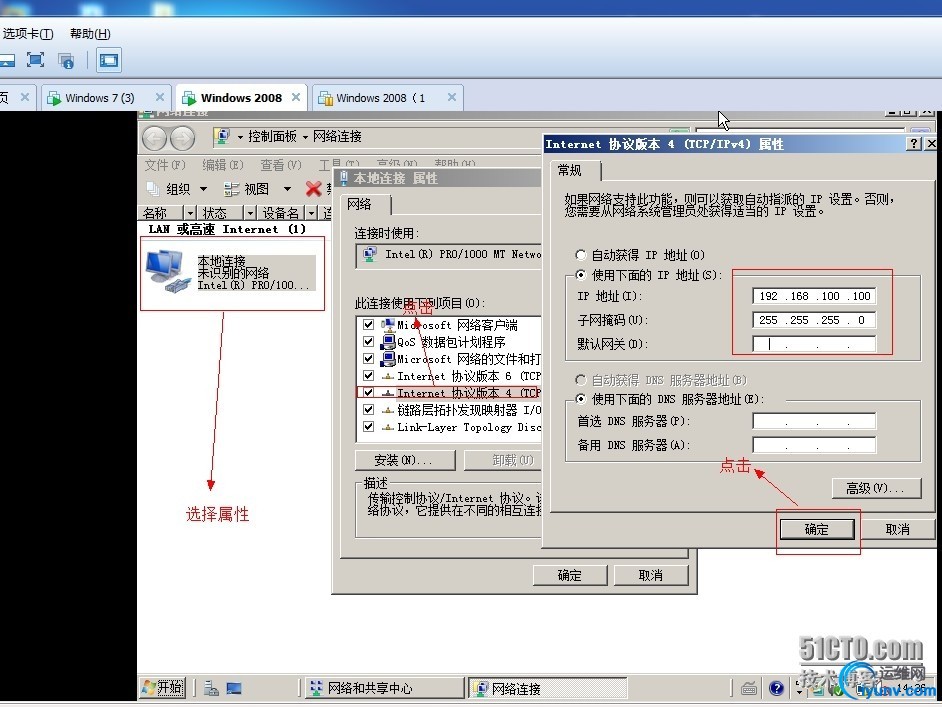Open the 开始 start menu
The height and width of the screenshot is (707, 942).
[163, 687]
